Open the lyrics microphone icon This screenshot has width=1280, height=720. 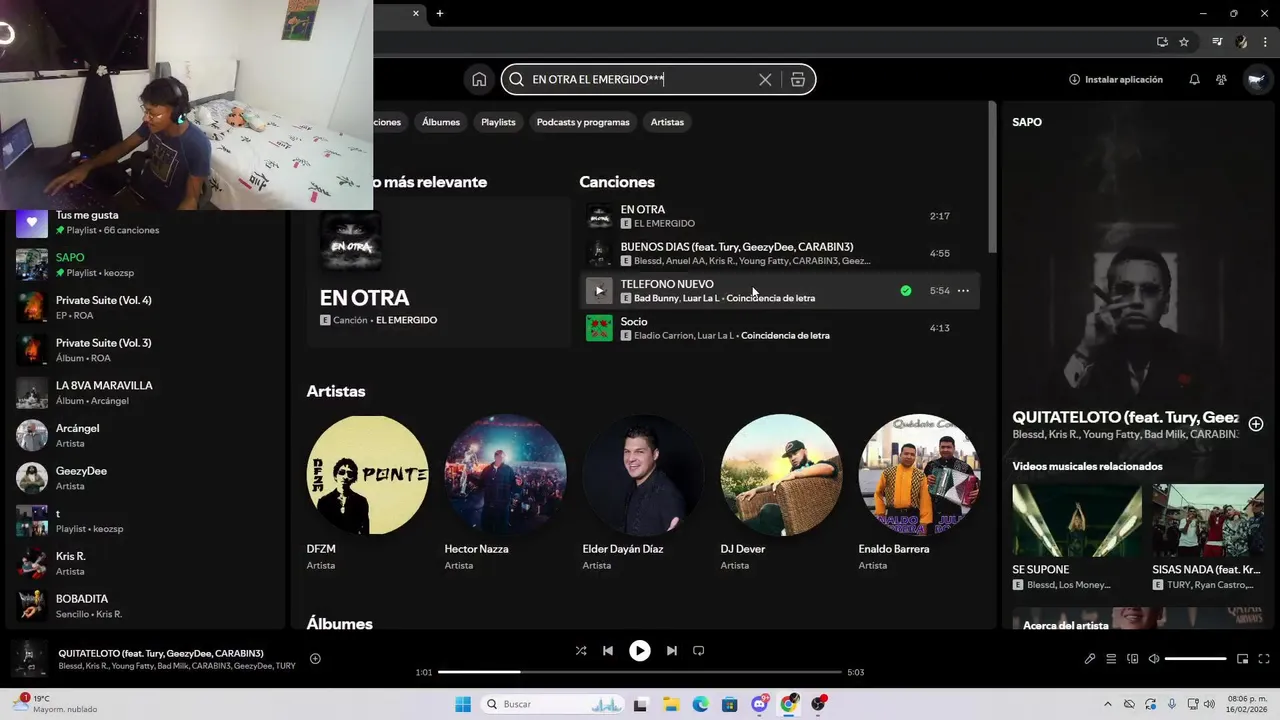point(1090,659)
